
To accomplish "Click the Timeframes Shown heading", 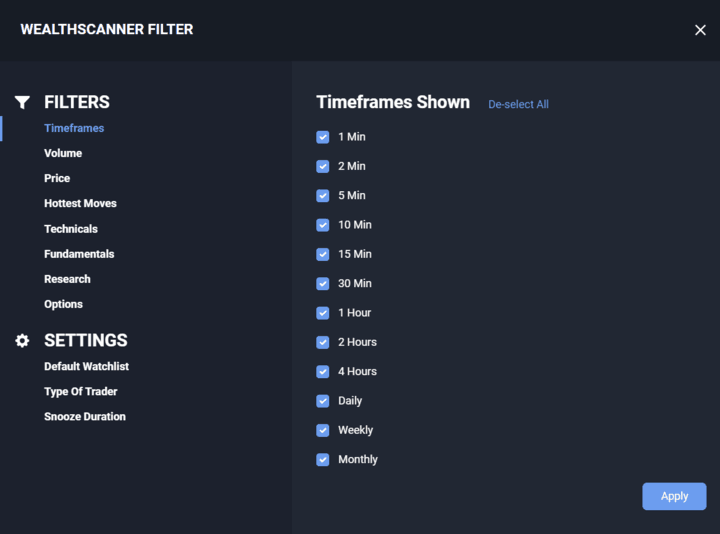I will [393, 102].
